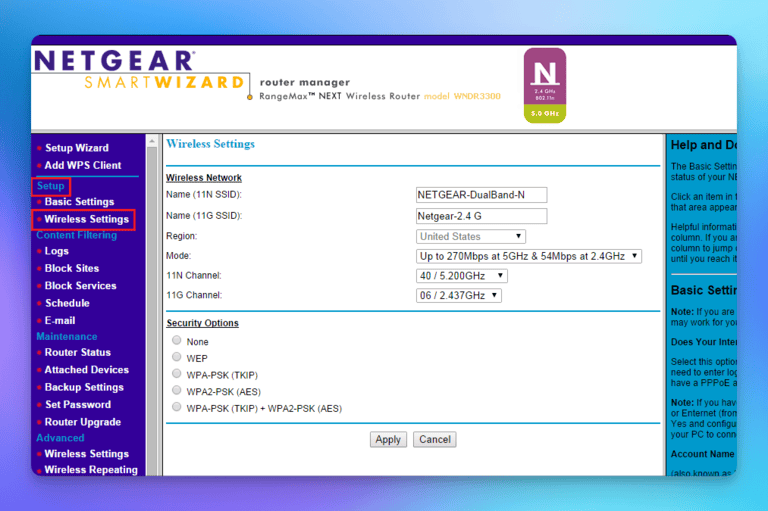Viewport: 768px width, 511px height.
Task: Open Block Sites
Action: point(72,268)
